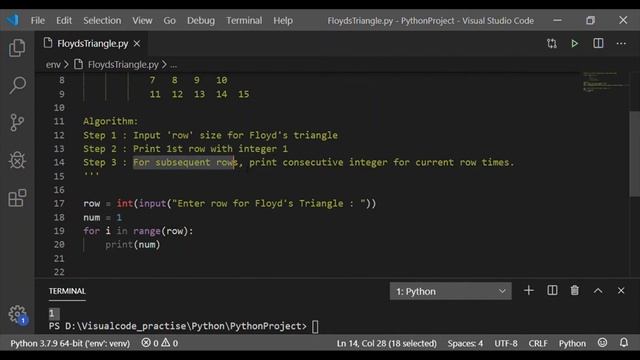The height and width of the screenshot is (360, 640).
Task: Click the warnings triangle in status bar
Action: click(165, 343)
